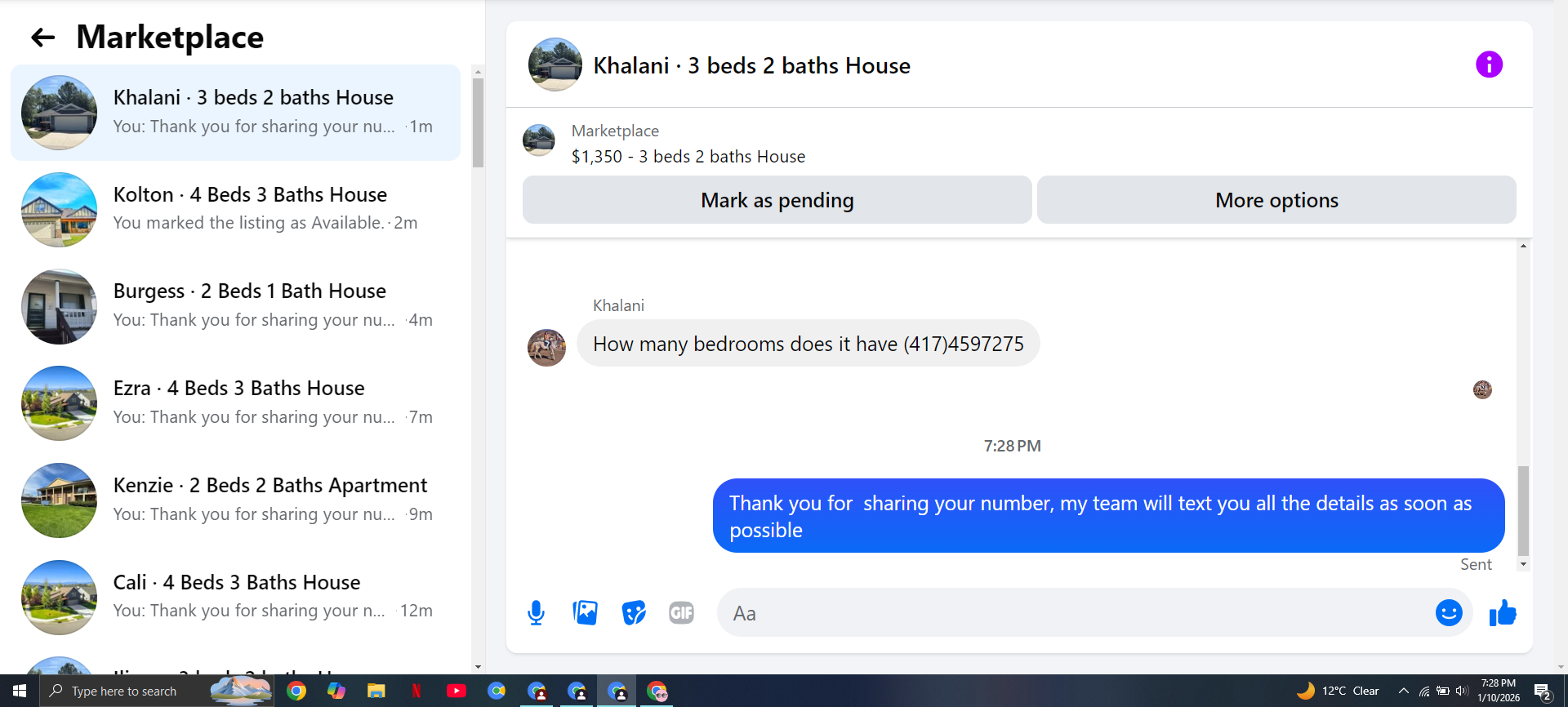
Task: Open Kolton 4 Beds 3 Baths conversation
Action: coord(236,209)
